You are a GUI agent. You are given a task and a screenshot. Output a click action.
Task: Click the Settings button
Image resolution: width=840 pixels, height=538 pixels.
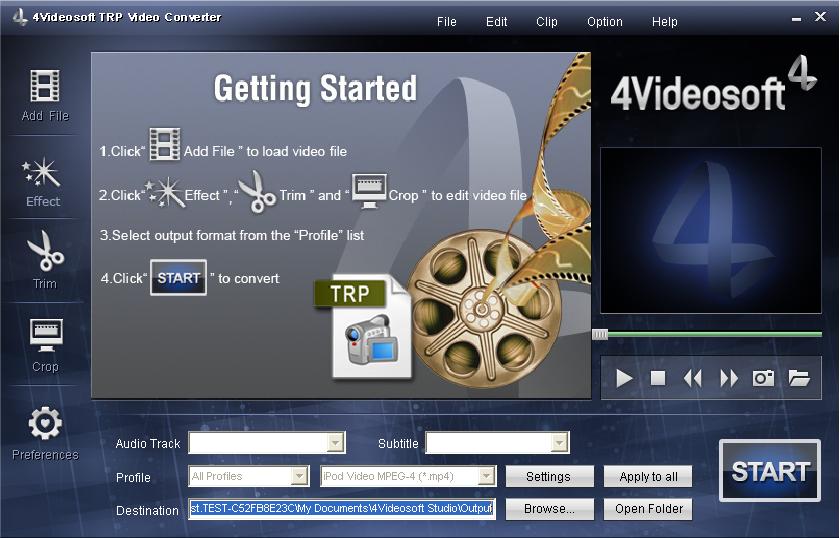[549, 476]
